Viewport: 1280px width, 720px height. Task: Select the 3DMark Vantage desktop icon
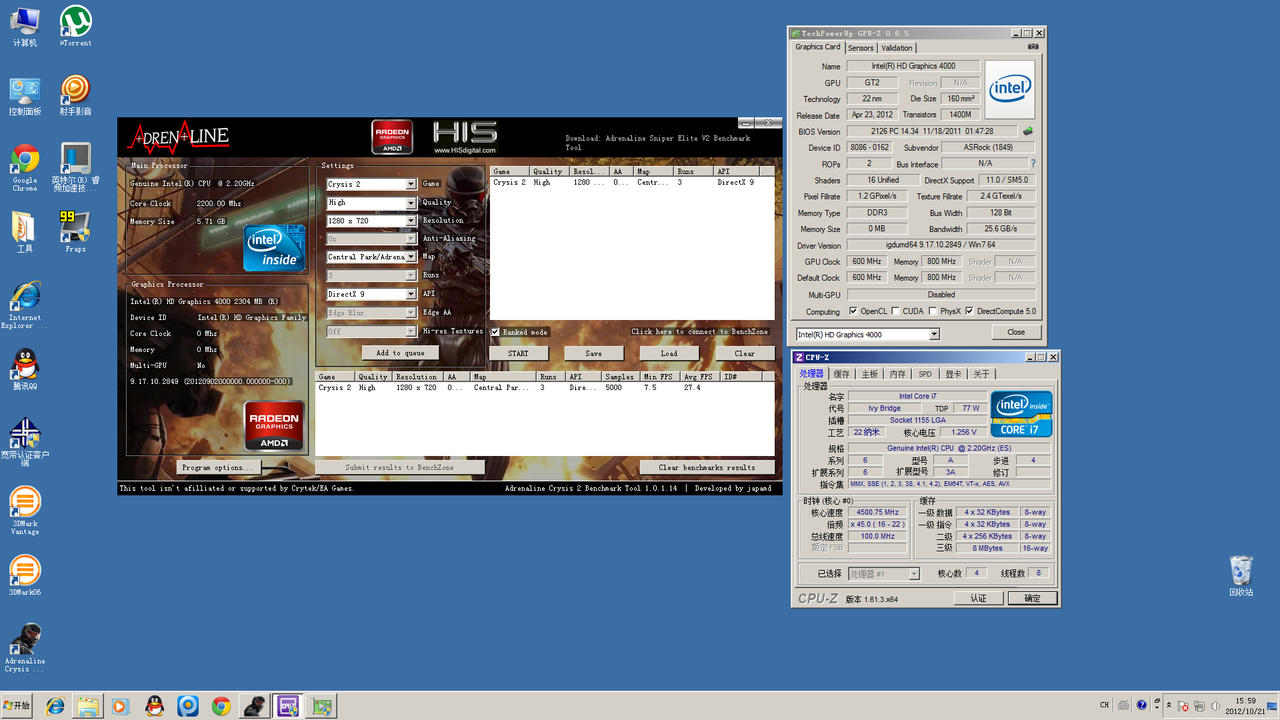point(25,510)
